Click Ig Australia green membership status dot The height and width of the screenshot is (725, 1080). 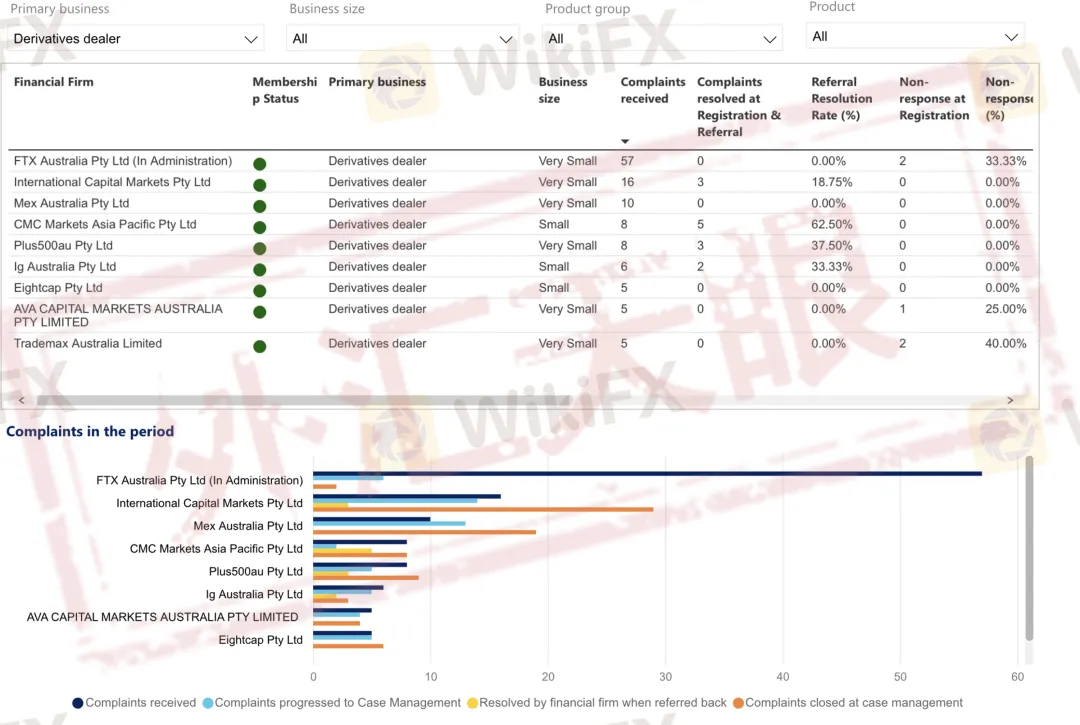(260, 269)
